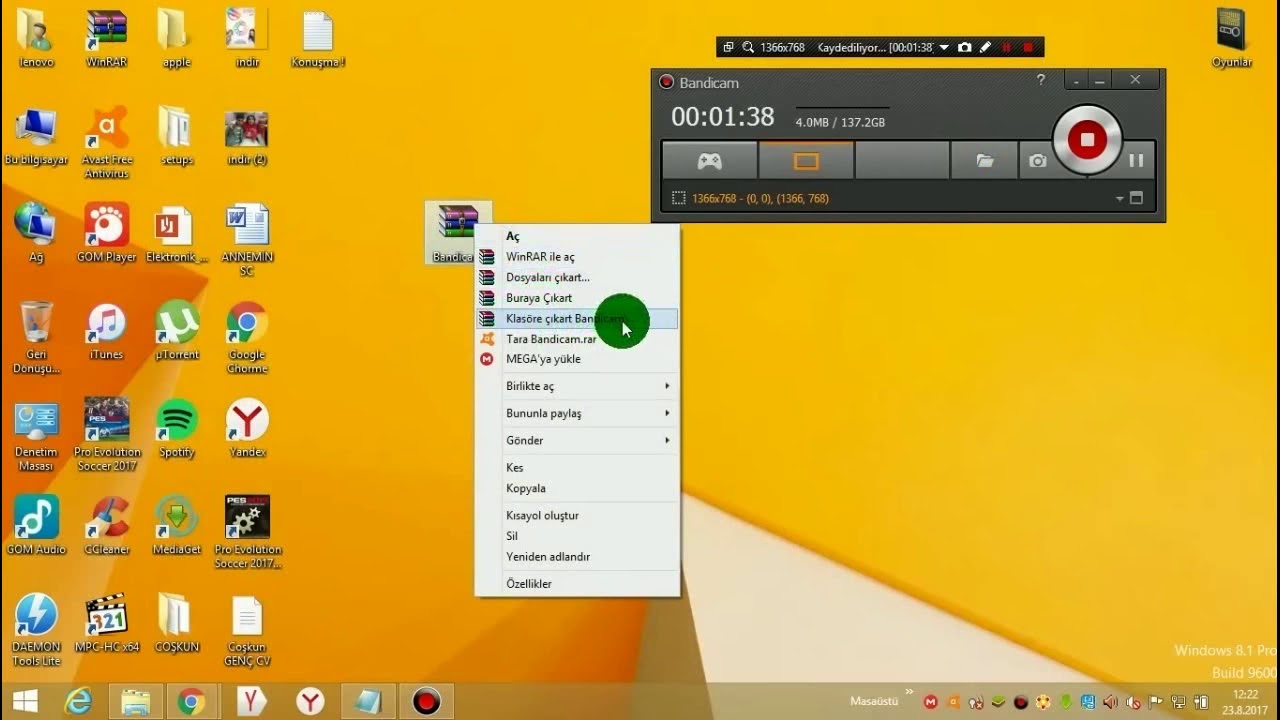This screenshot has height=720, width=1280.
Task: Click dashed rectangle selection icon in Bandicam
Action: tap(678, 198)
